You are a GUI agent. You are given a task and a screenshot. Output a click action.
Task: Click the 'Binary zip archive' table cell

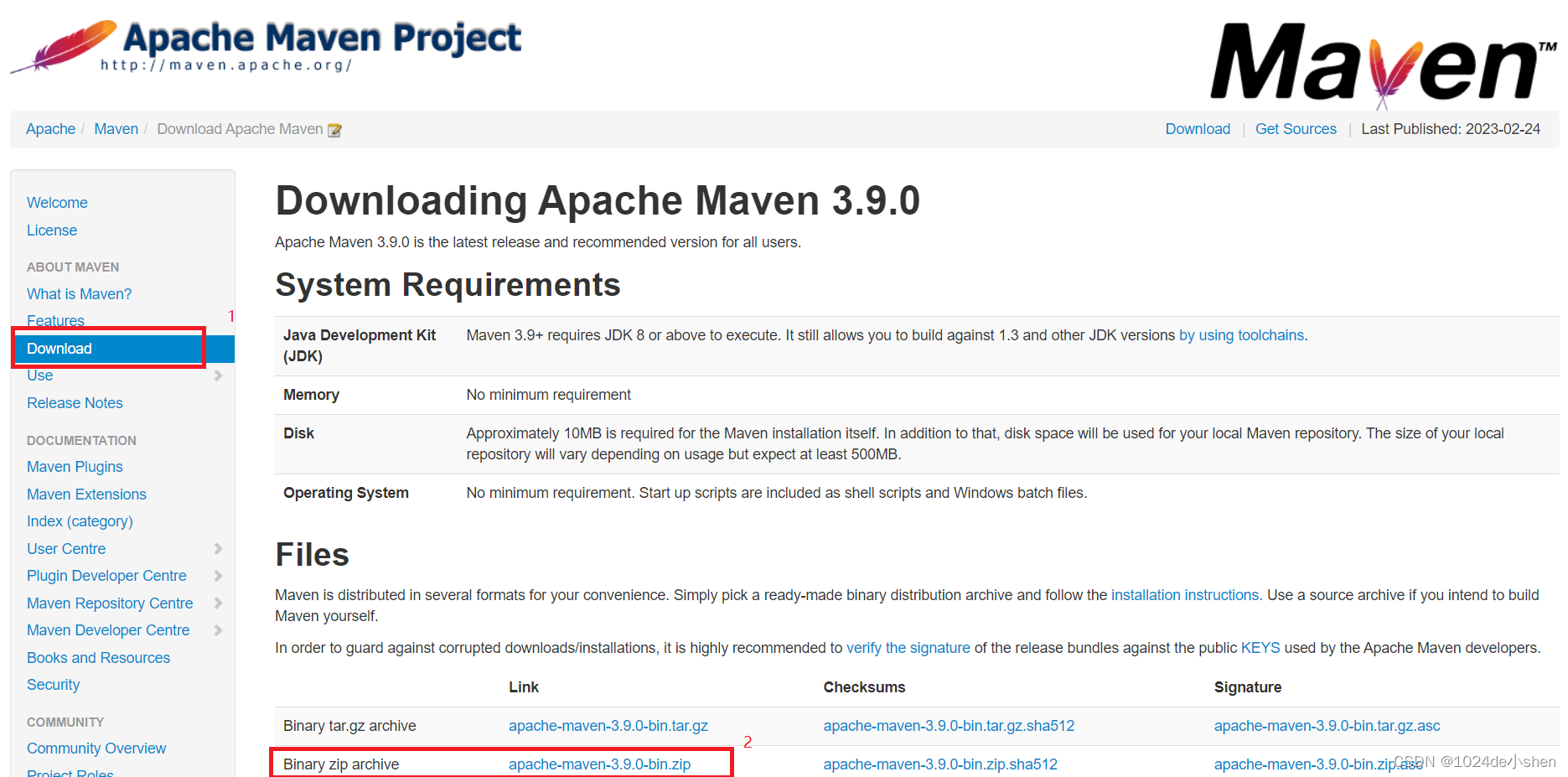pos(341,764)
